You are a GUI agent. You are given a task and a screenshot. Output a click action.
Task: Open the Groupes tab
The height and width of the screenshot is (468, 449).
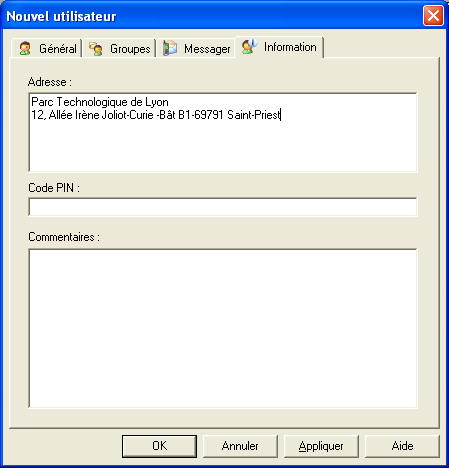tap(119, 48)
